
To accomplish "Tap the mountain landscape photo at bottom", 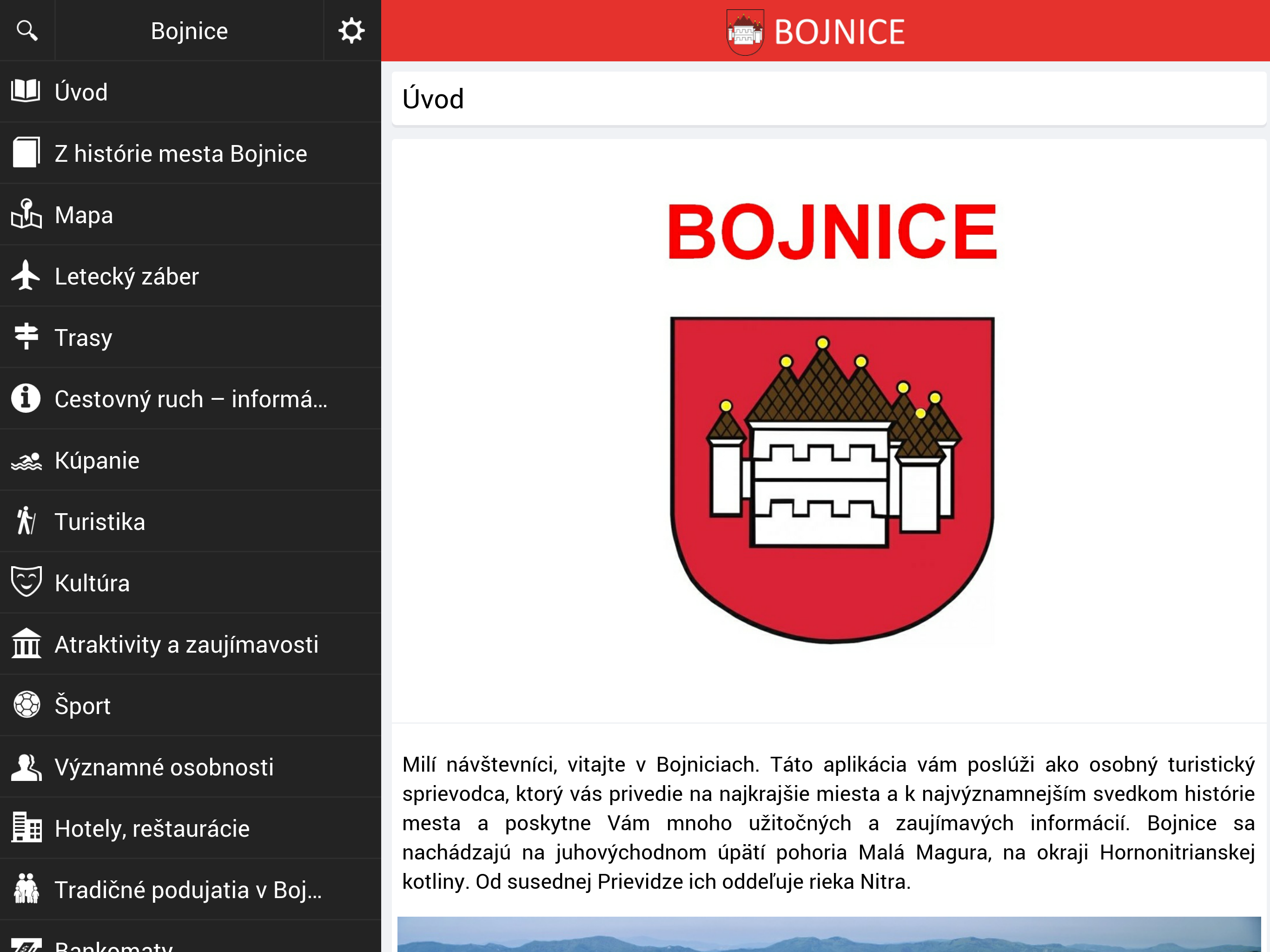I will pyautogui.click(x=828, y=934).
